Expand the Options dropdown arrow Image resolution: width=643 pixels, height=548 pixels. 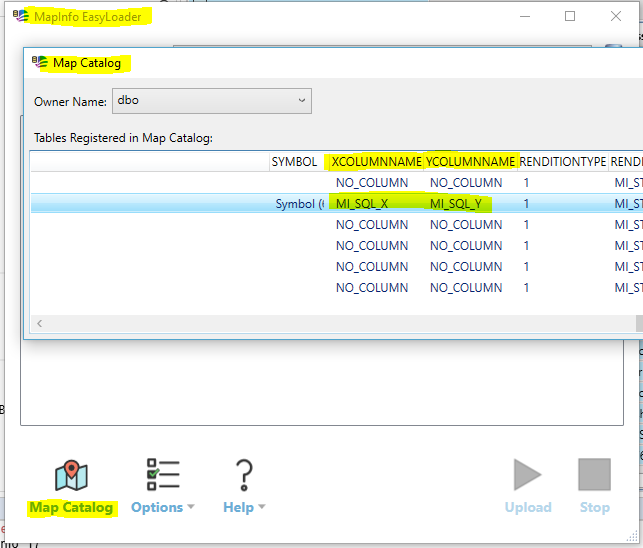191,508
